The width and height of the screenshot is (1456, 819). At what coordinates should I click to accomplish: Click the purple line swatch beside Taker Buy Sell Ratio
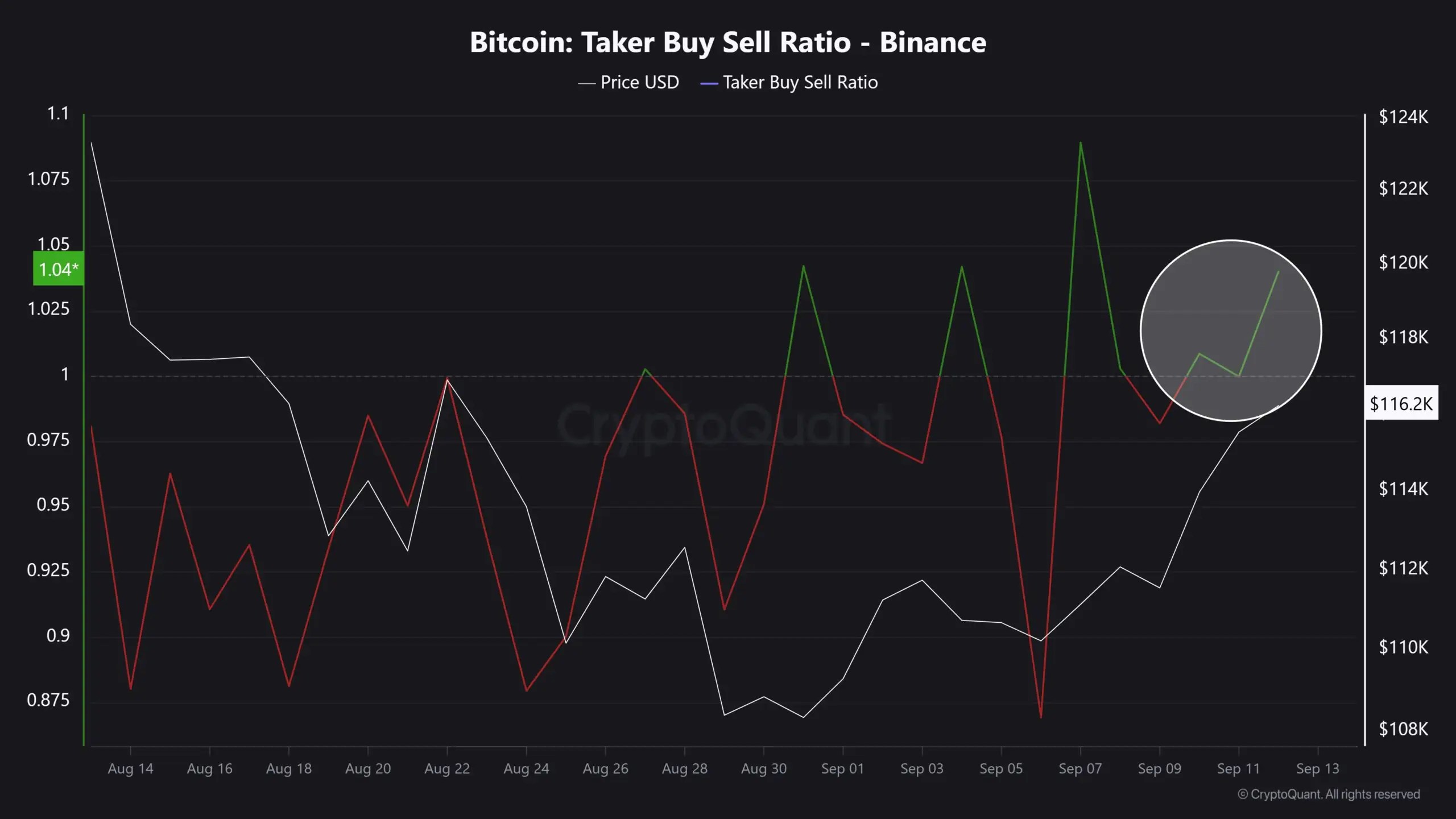[709, 84]
